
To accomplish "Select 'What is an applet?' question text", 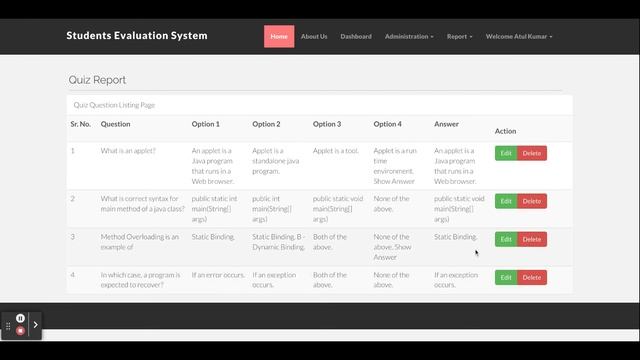I will click(x=128, y=151).
